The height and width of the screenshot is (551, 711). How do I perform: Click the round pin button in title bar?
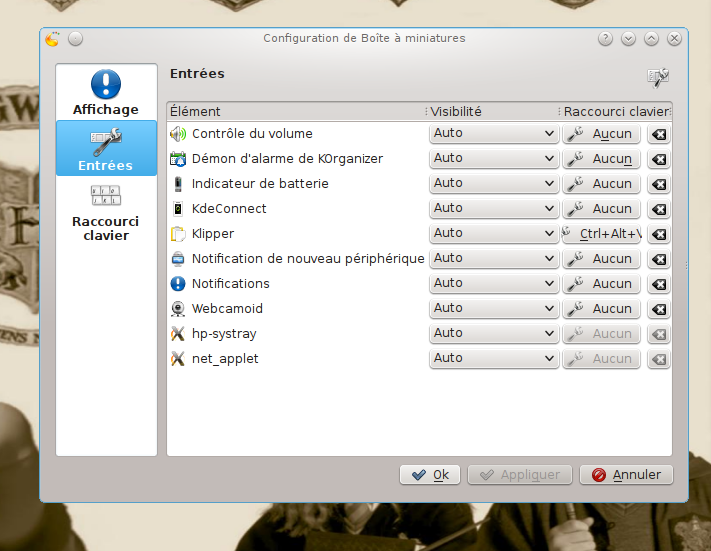(x=76, y=39)
